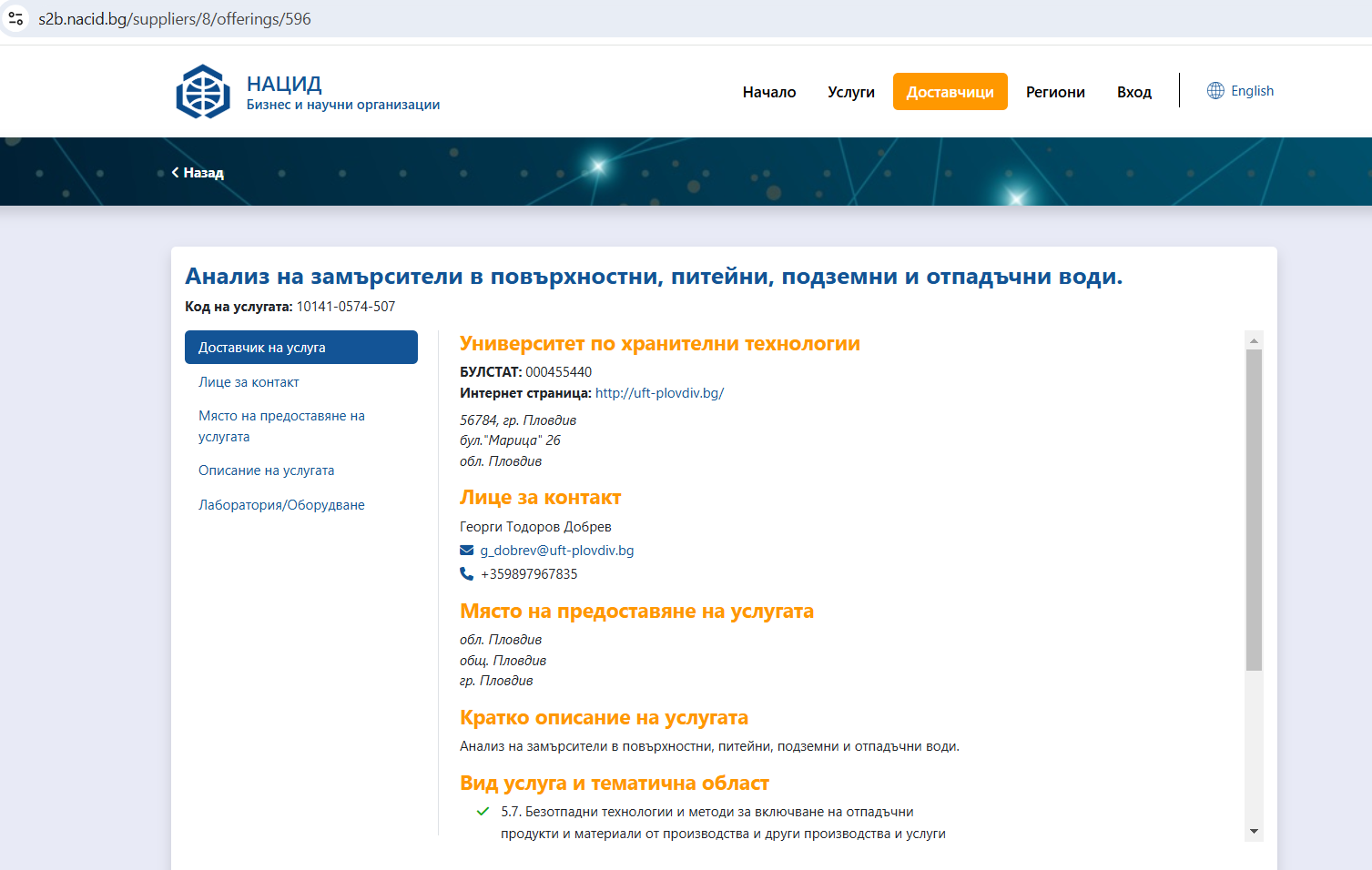The width and height of the screenshot is (1372, 870).
Task: Click the service code 10141-0574-507
Action: [x=346, y=307]
